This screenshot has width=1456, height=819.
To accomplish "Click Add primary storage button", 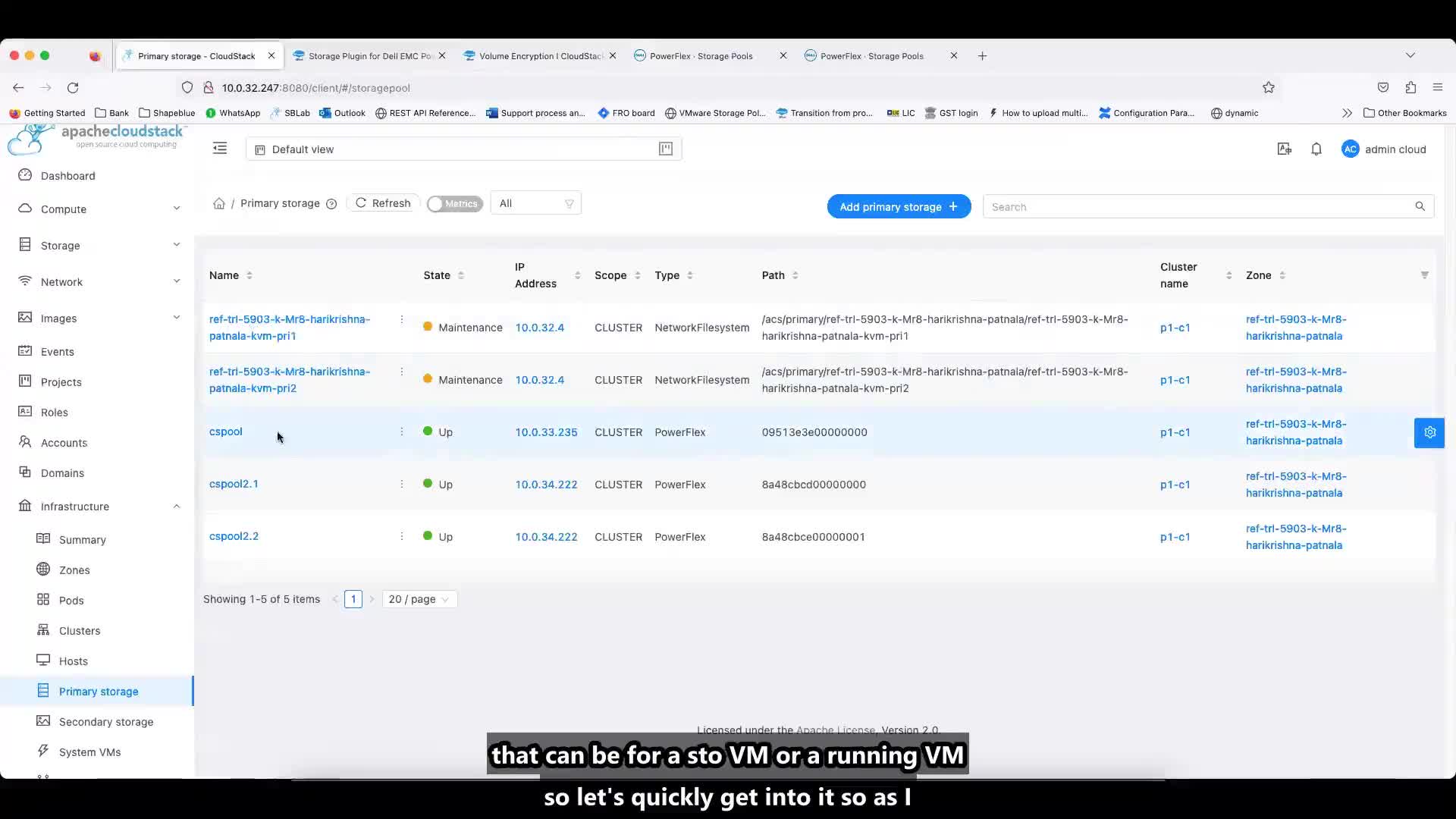I will click(898, 206).
